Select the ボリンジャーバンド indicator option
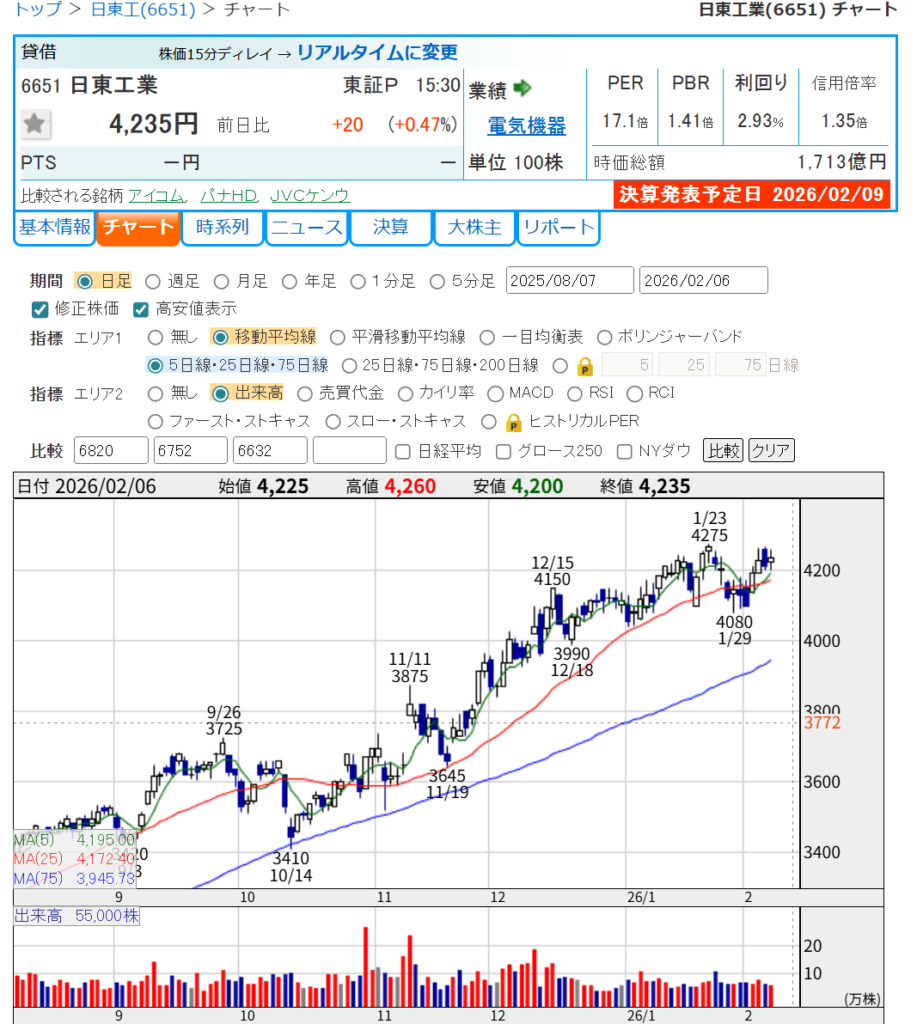This screenshot has height=1024, width=923. point(605,337)
